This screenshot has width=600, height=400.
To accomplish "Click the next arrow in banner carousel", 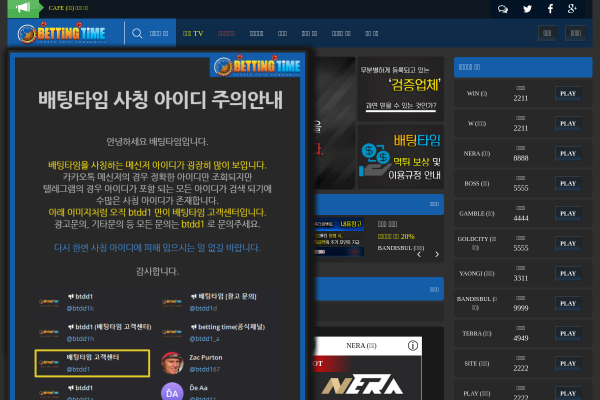I will [437, 255].
